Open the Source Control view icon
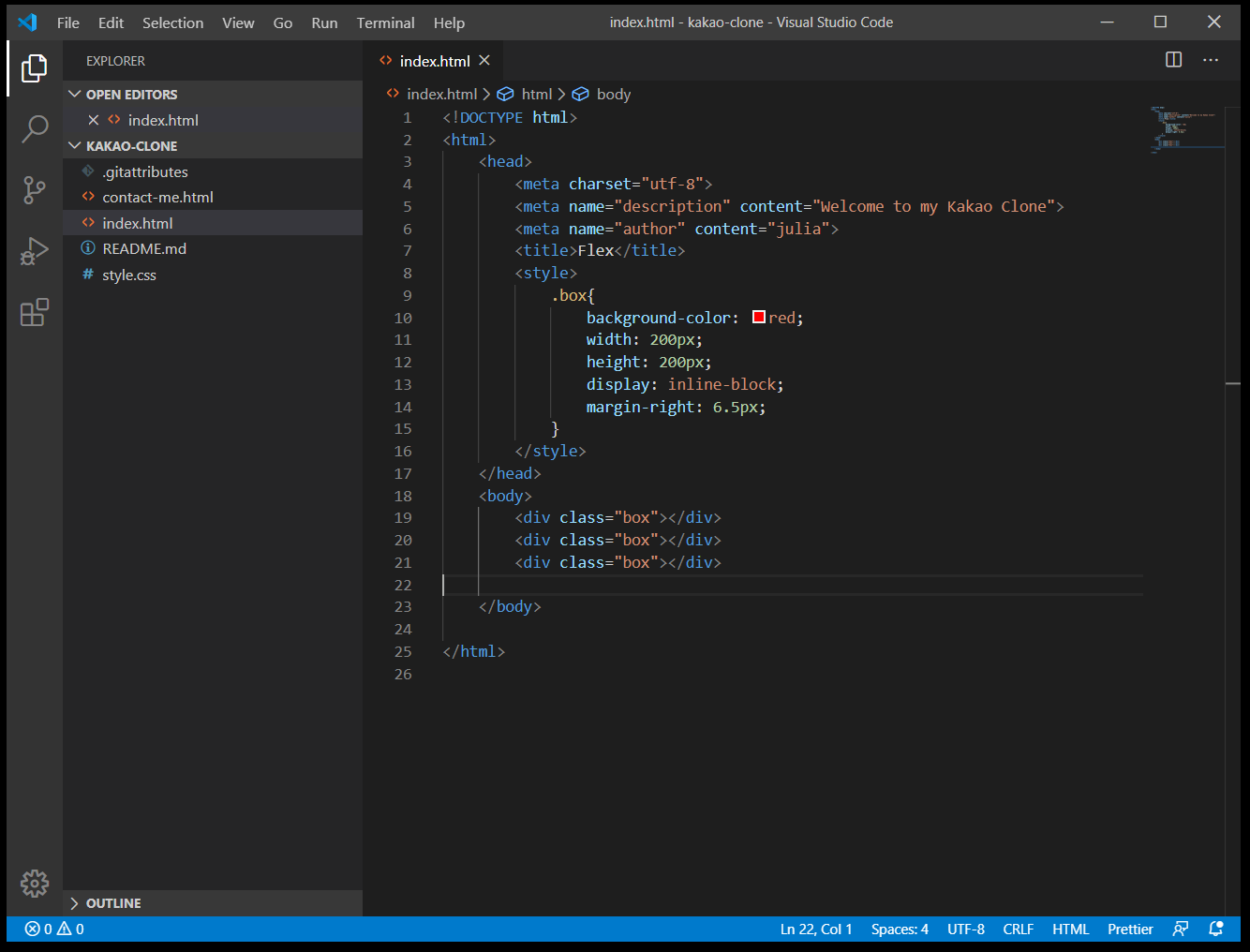 coord(35,190)
